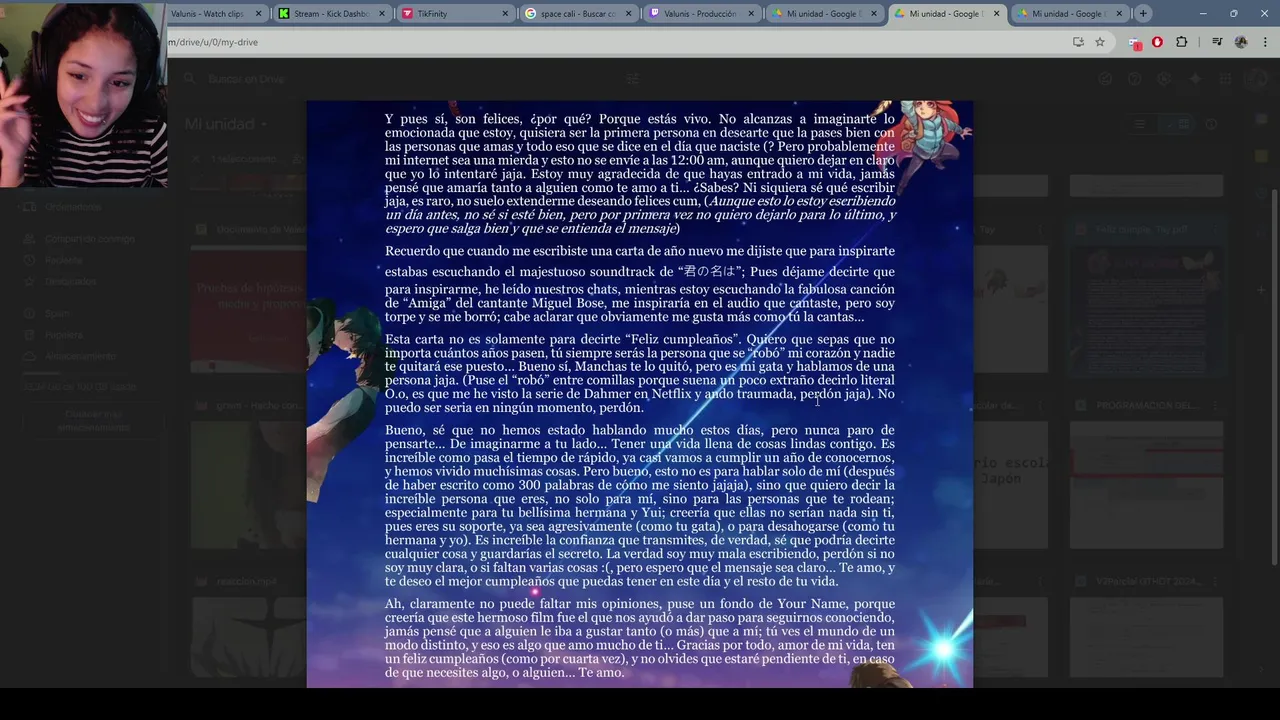Screen dimensions: 1280x720
Task: Open the Chrome three-dot menu
Action: (1265, 42)
